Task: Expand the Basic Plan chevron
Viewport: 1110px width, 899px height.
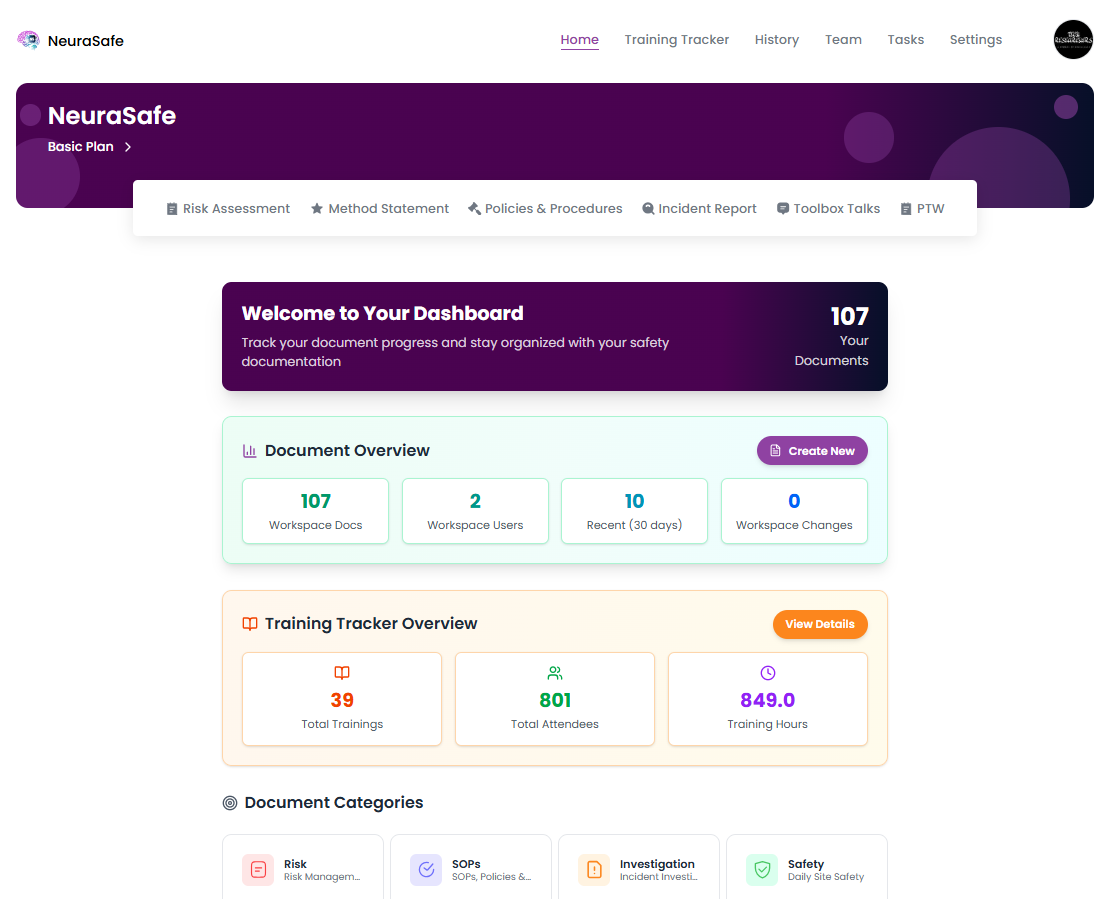Action: click(128, 147)
